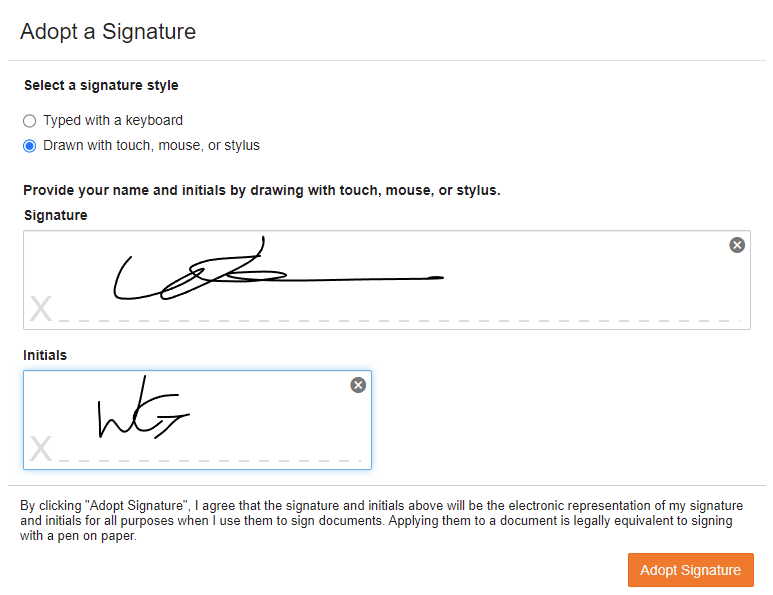Viewport: 773px width, 595px height.
Task: Select the 'Typed with a keyboard' radio button
Action: click(30, 121)
